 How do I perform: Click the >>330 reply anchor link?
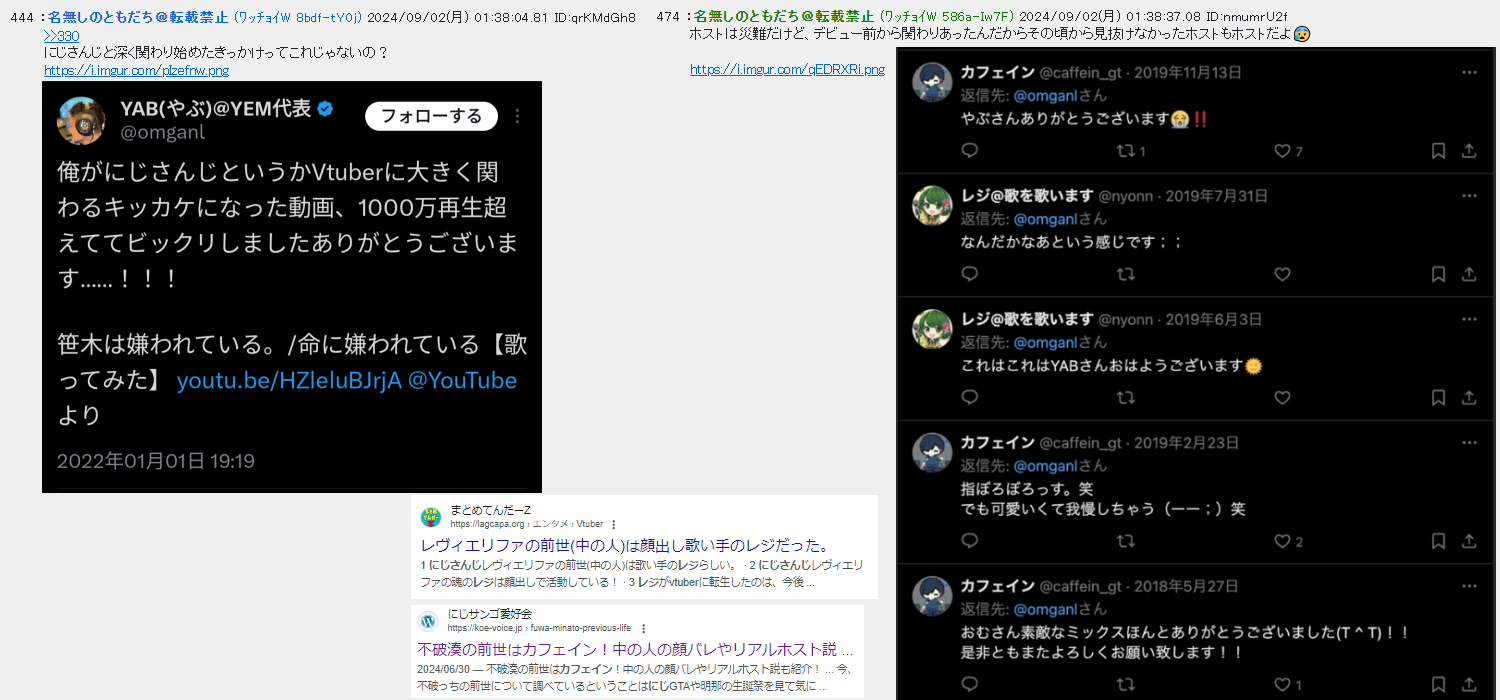coord(62,36)
